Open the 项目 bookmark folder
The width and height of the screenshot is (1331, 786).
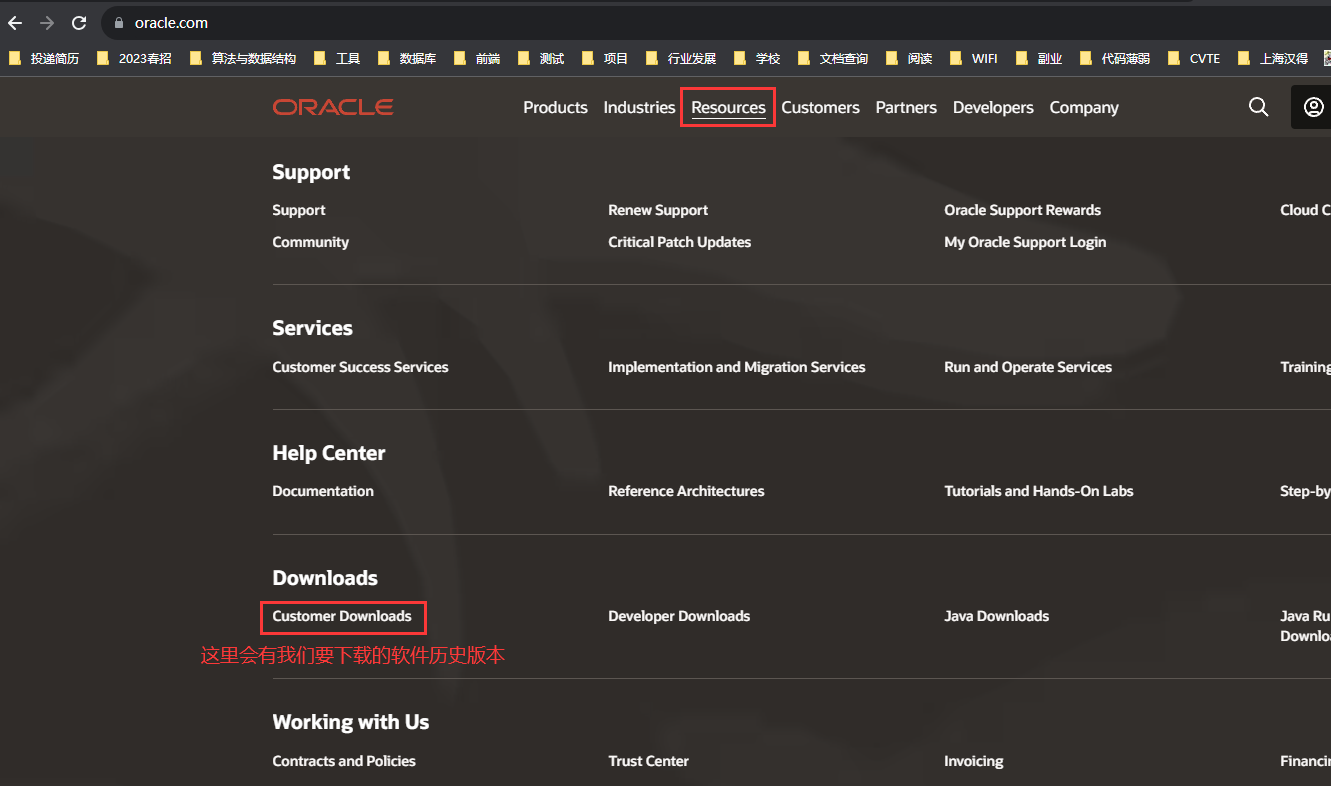(605, 58)
